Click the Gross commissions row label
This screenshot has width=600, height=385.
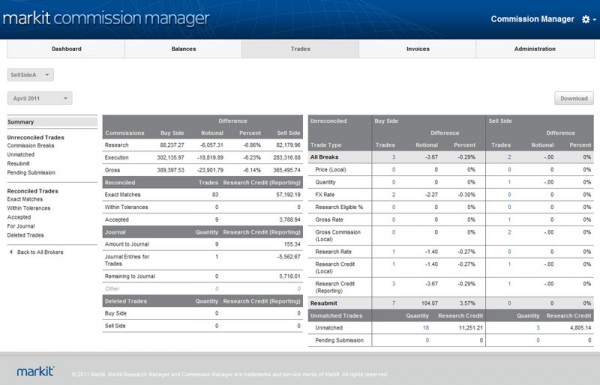point(112,170)
